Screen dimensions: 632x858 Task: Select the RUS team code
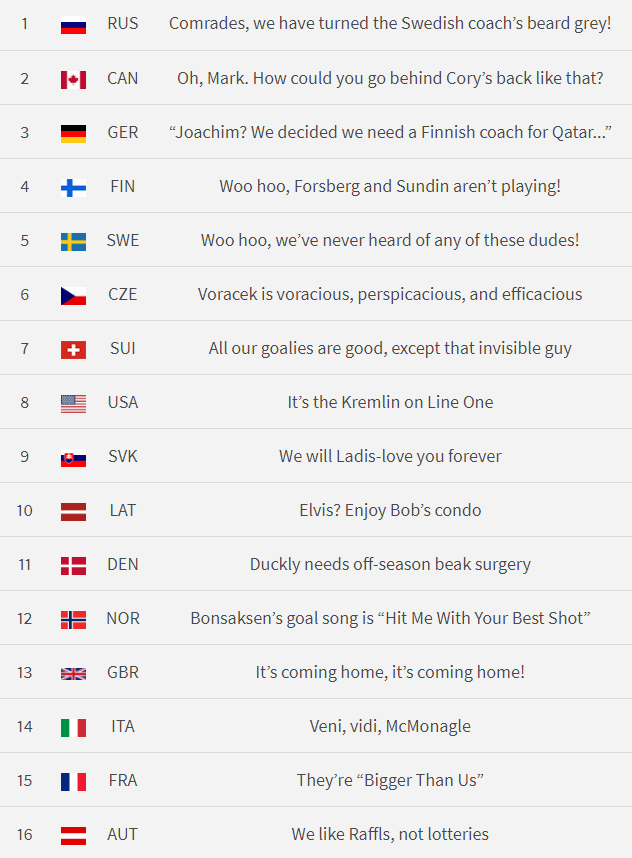coord(123,24)
